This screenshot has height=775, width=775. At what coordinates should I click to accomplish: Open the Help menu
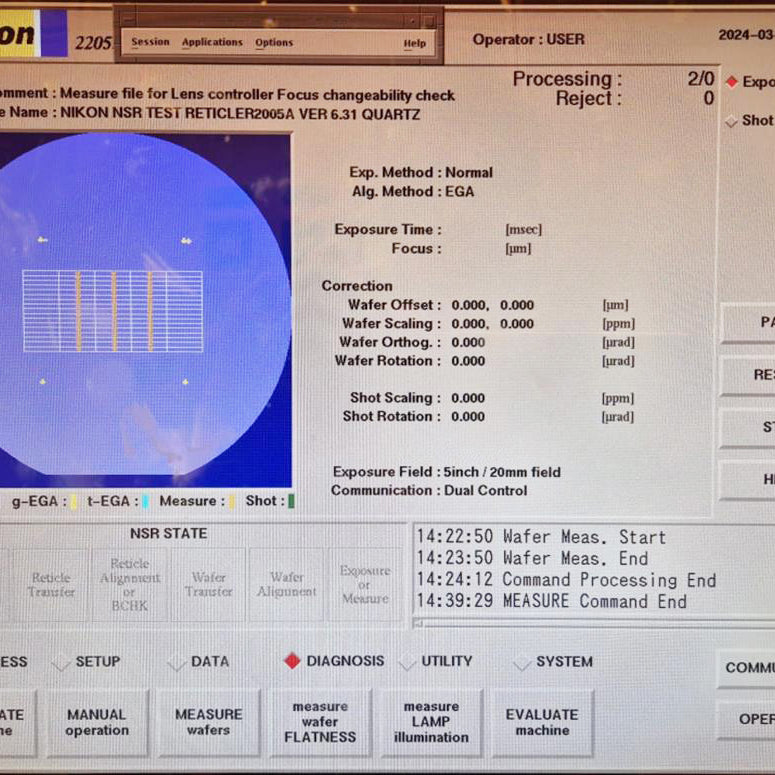(x=414, y=43)
